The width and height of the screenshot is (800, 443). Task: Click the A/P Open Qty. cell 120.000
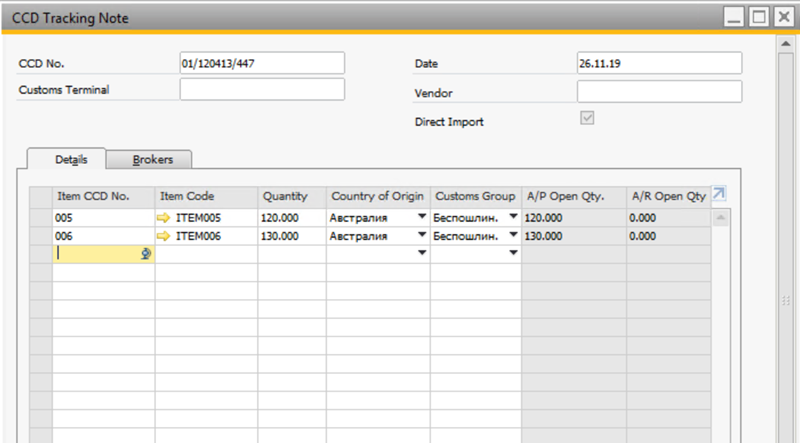pyautogui.click(x=574, y=218)
